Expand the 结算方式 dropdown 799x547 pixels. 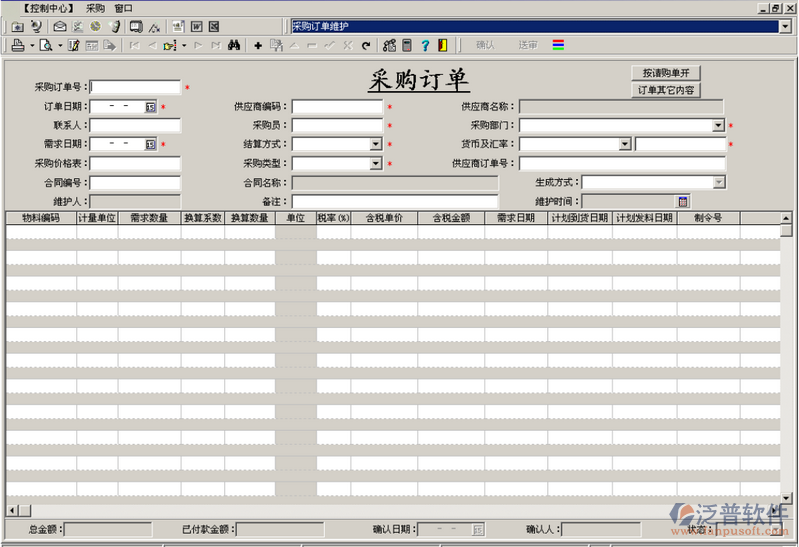pos(376,144)
